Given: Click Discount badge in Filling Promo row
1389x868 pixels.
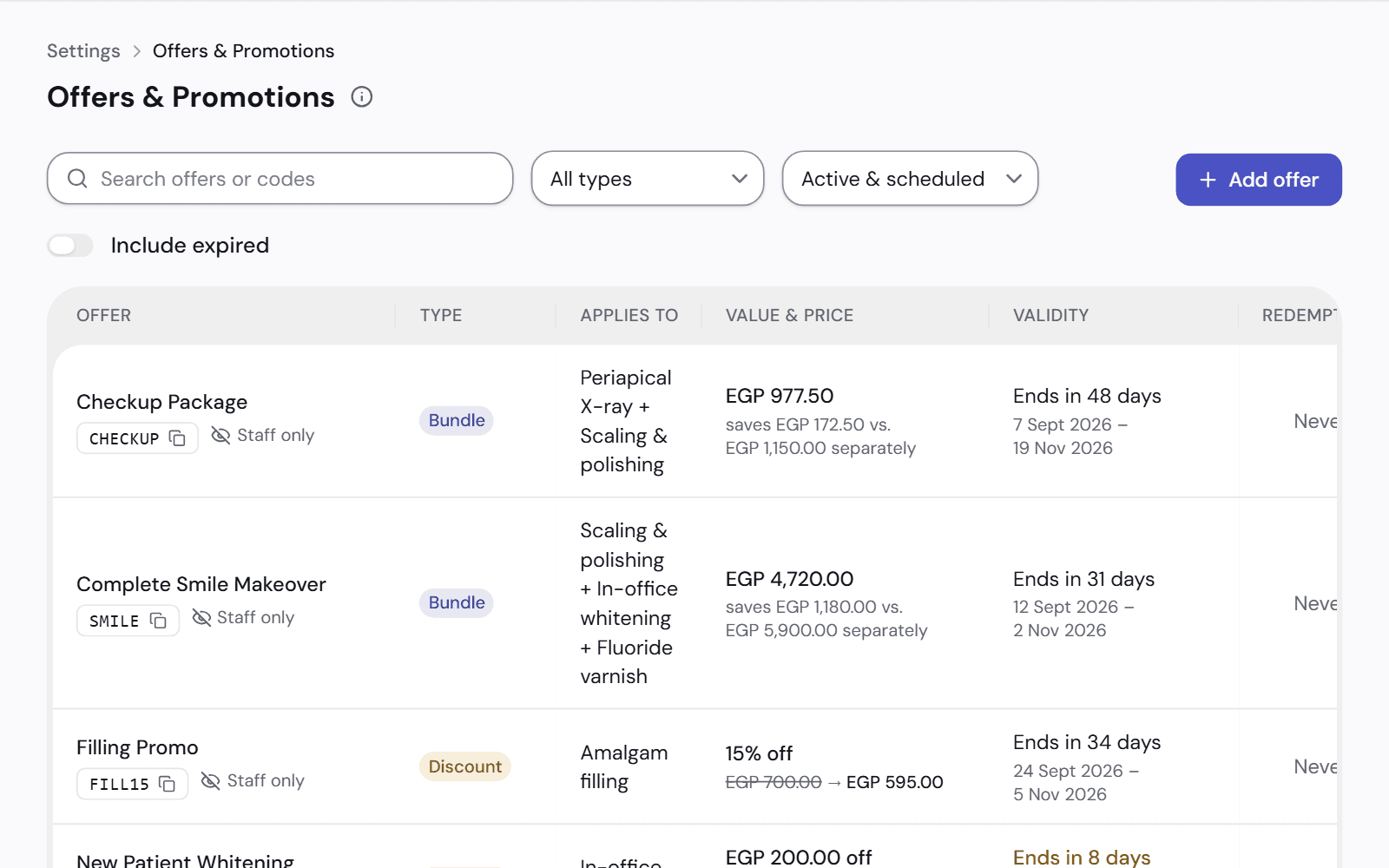Looking at the screenshot, I should 465,766.
